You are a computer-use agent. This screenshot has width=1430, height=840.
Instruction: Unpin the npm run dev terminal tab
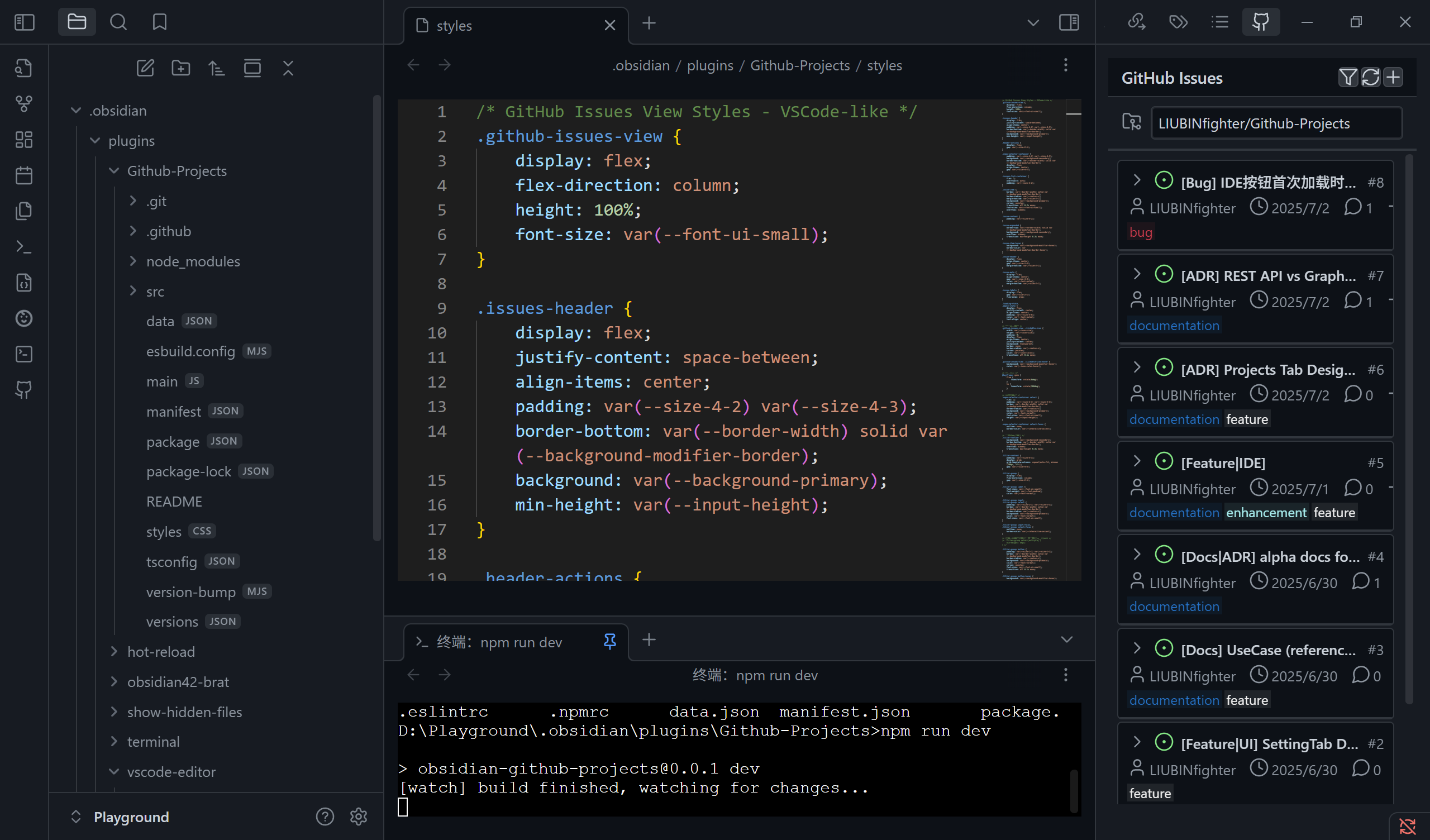pyautogui.click(x=610, y=642)
